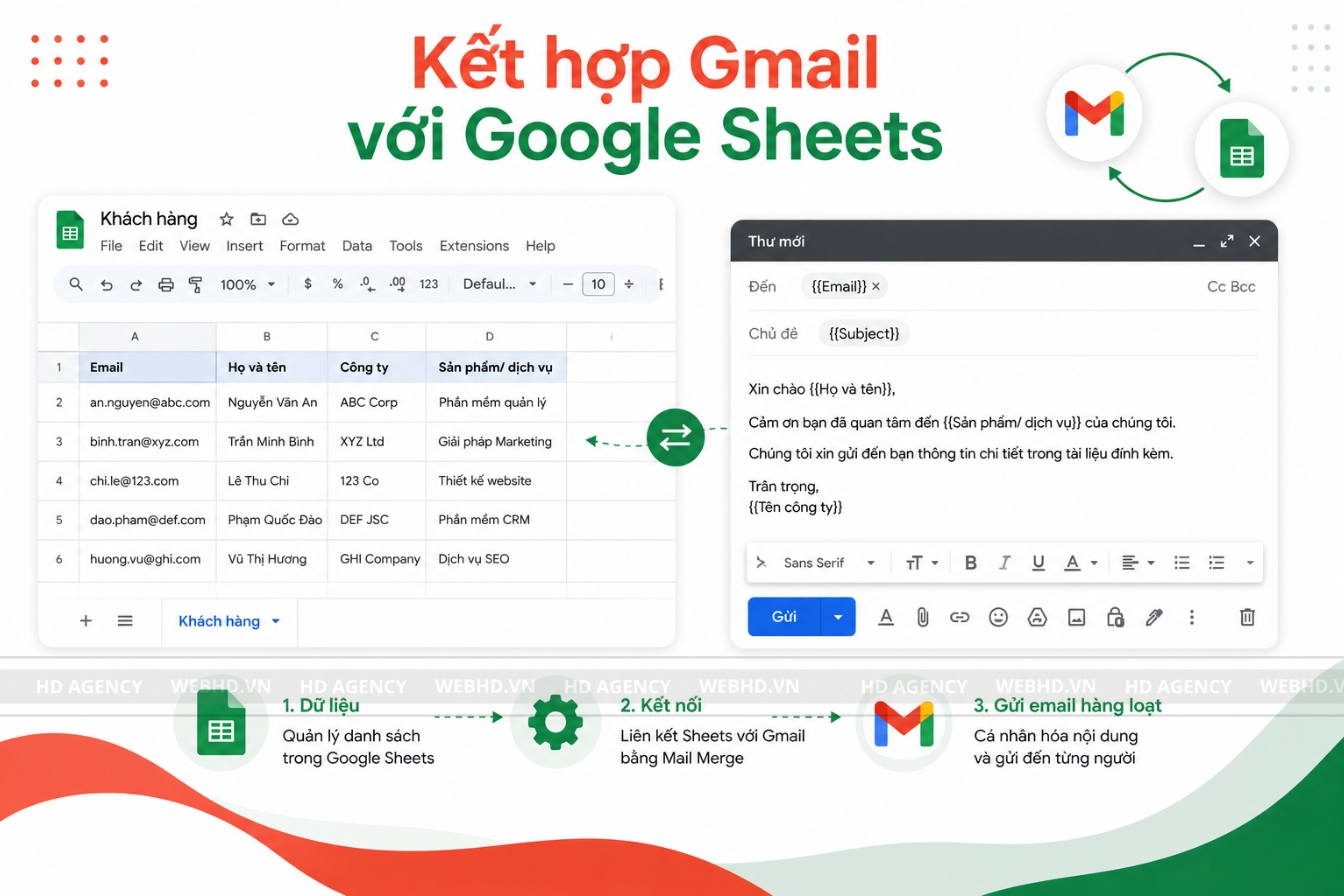Discard the draft with the trash icon
This screenshot has width=1344, height=896.
point(1247,617)
